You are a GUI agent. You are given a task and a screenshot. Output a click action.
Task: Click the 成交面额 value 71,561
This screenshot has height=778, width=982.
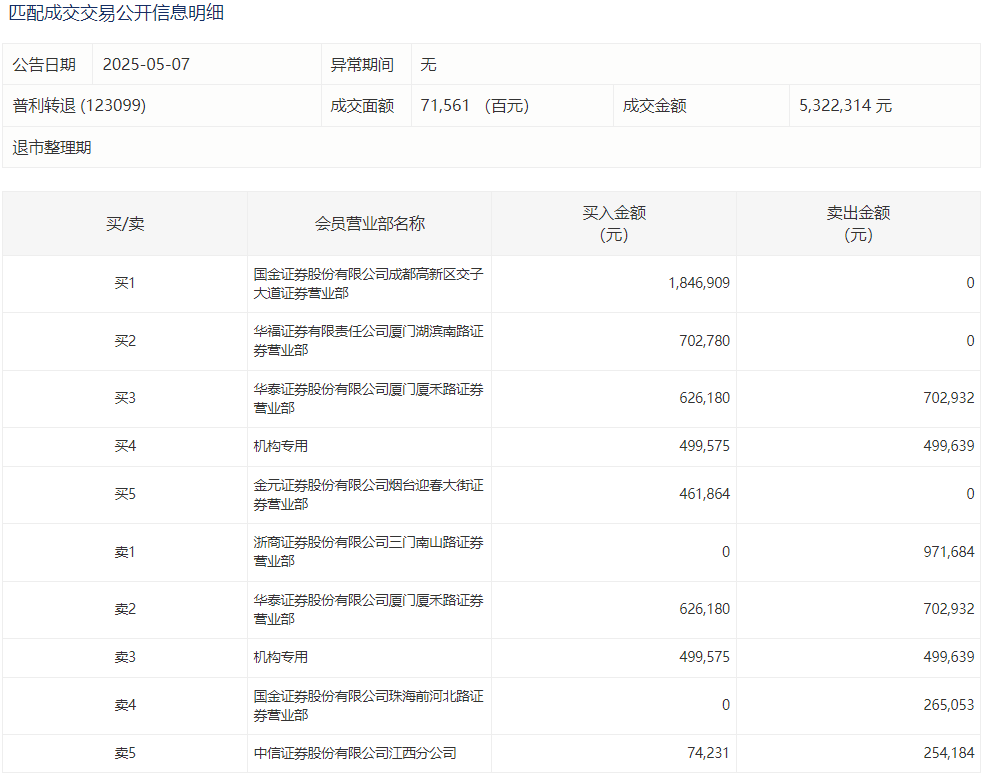pos(446,106)
